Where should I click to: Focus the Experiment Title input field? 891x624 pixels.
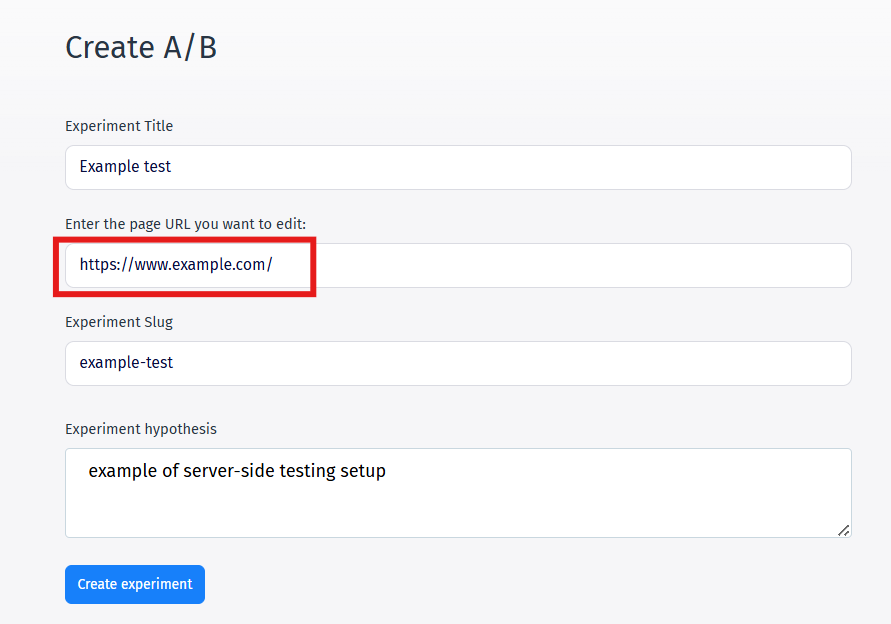[458, 167]
